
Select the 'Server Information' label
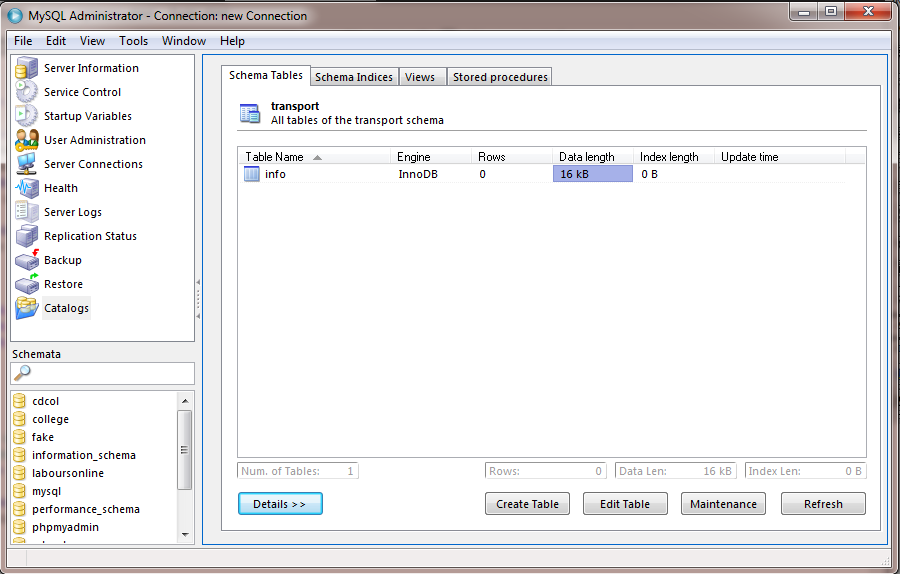(91, 68)
